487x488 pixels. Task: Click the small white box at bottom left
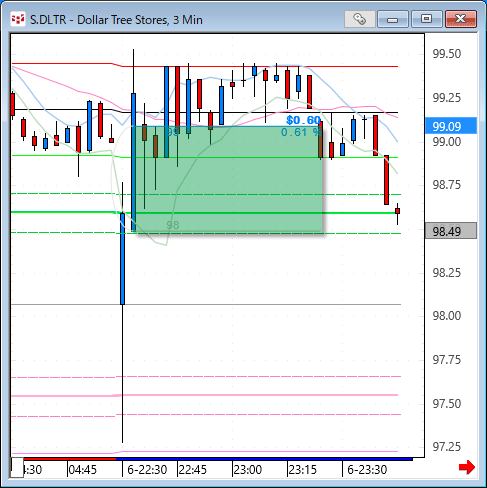tap(17, 468)
